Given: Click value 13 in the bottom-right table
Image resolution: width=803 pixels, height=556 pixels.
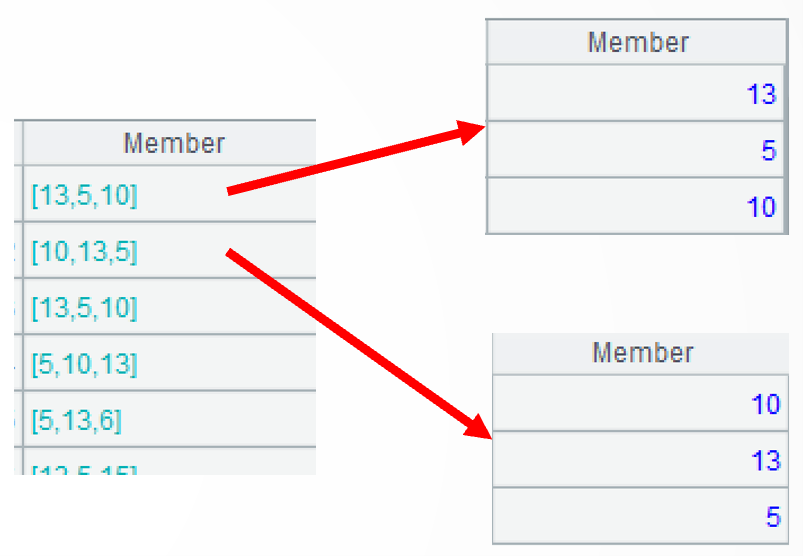Looking at the screenshot, I should 765,460.
